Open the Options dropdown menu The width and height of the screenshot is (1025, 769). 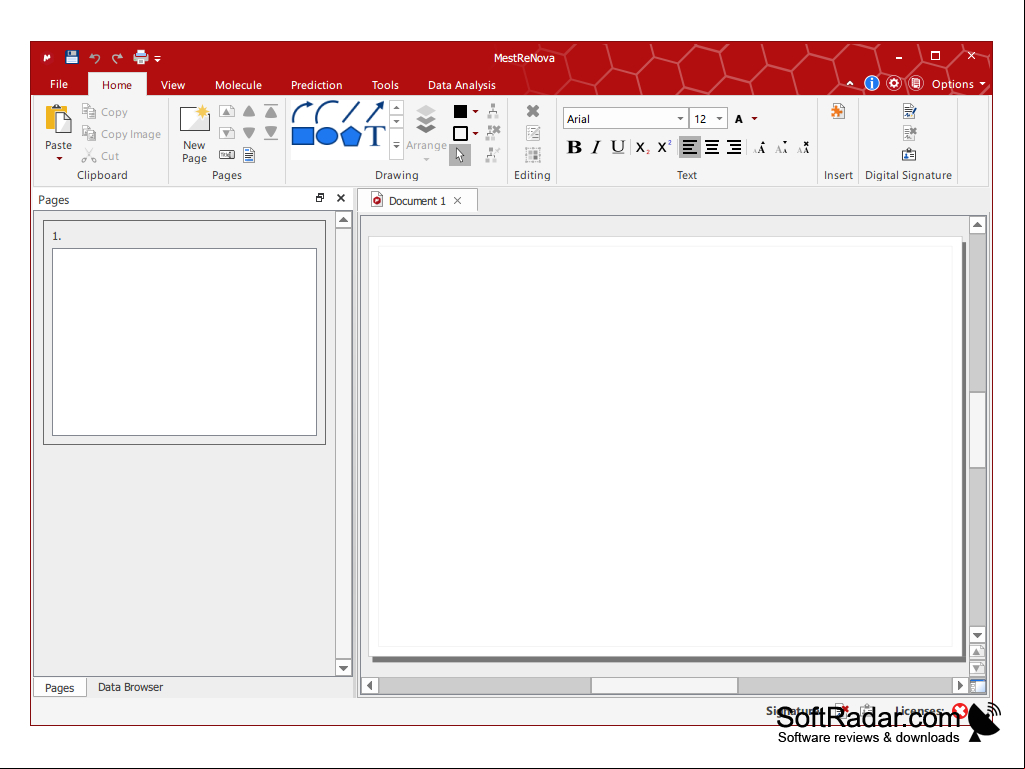click(x=958, y=84)
